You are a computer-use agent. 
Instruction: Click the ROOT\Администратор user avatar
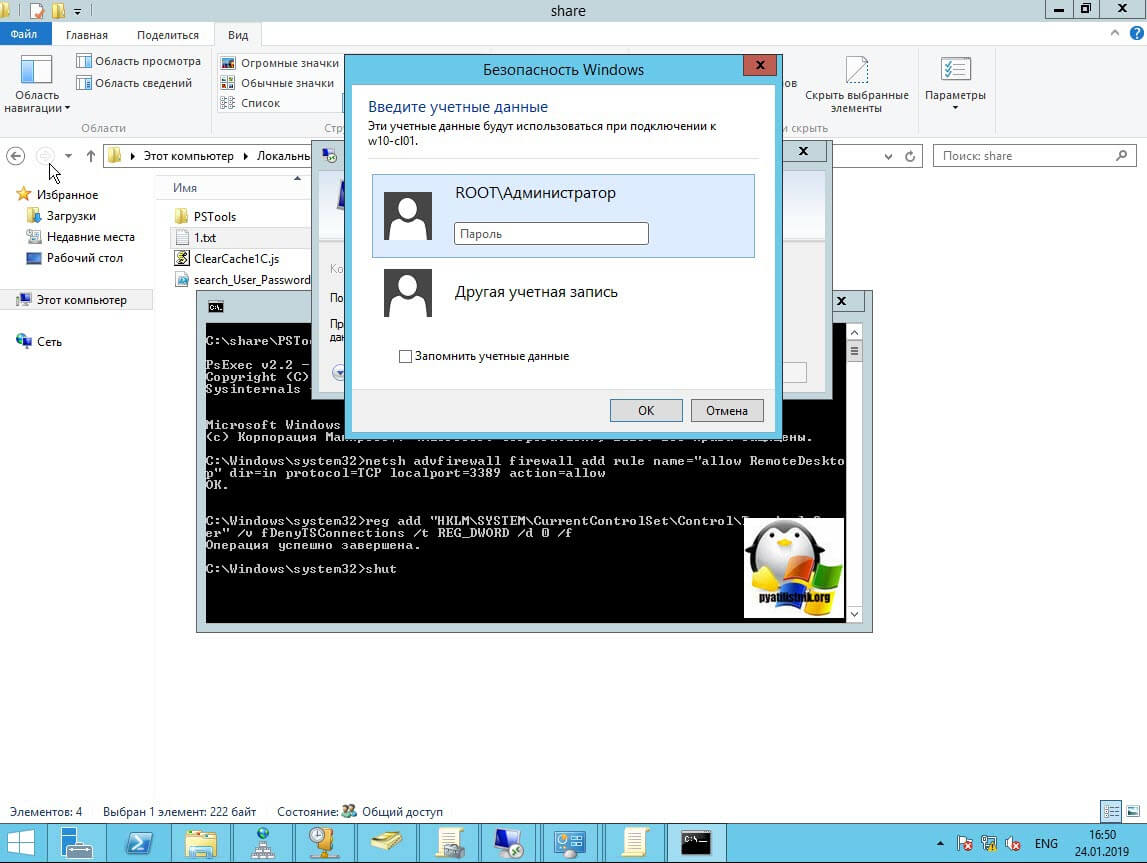click(x=408, y=216)
